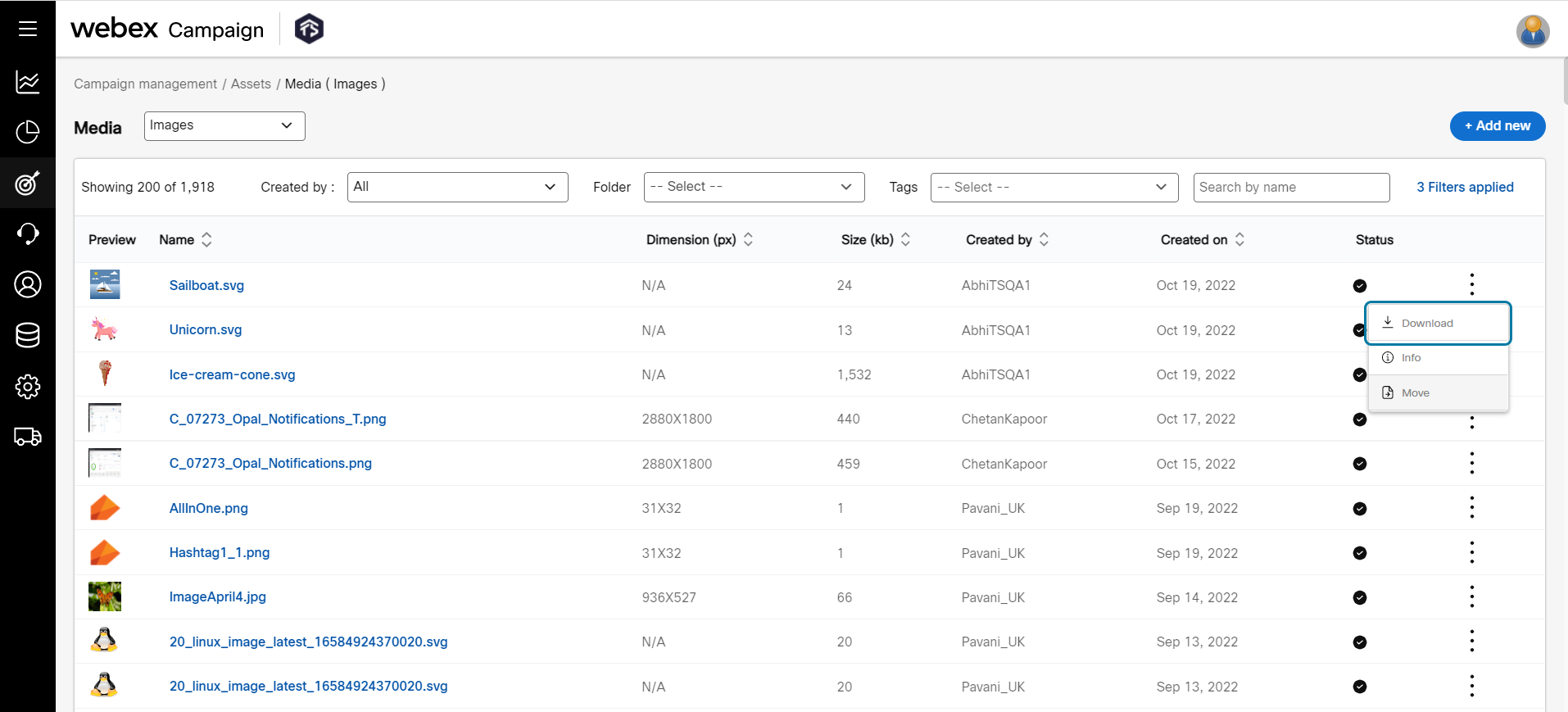
Task: Open the settings gear sidebar icon
Action: [28, 386]
